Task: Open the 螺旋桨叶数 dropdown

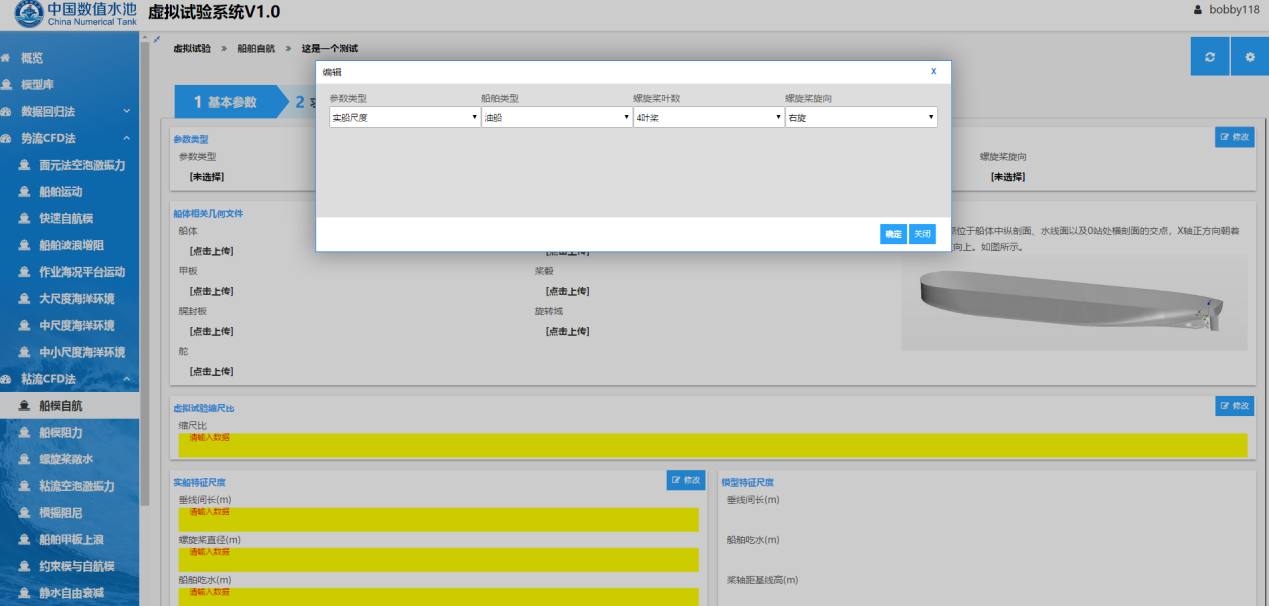Action: click(x=708, y=117)
